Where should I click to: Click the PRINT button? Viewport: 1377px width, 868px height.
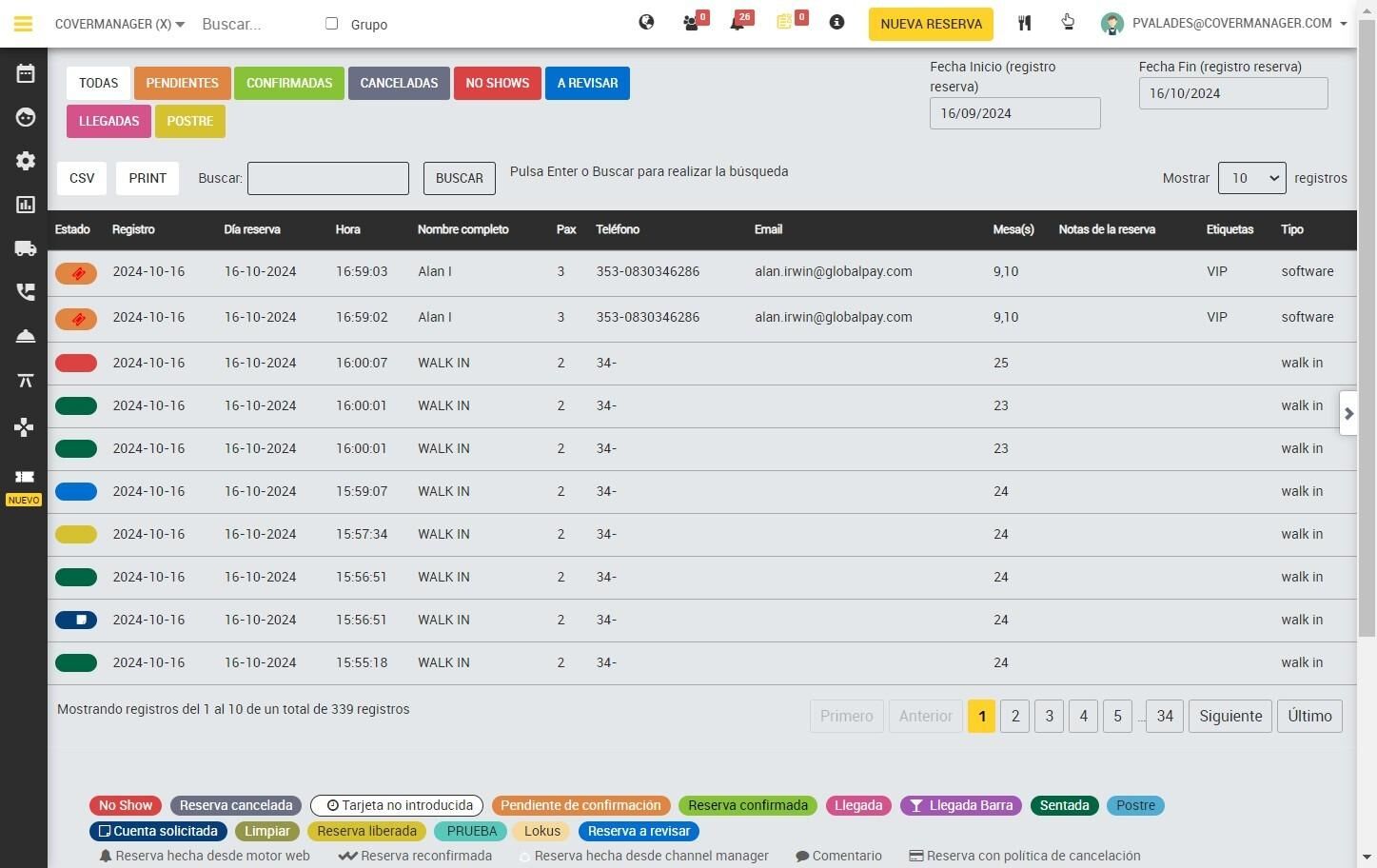click(x=148, y=178)
